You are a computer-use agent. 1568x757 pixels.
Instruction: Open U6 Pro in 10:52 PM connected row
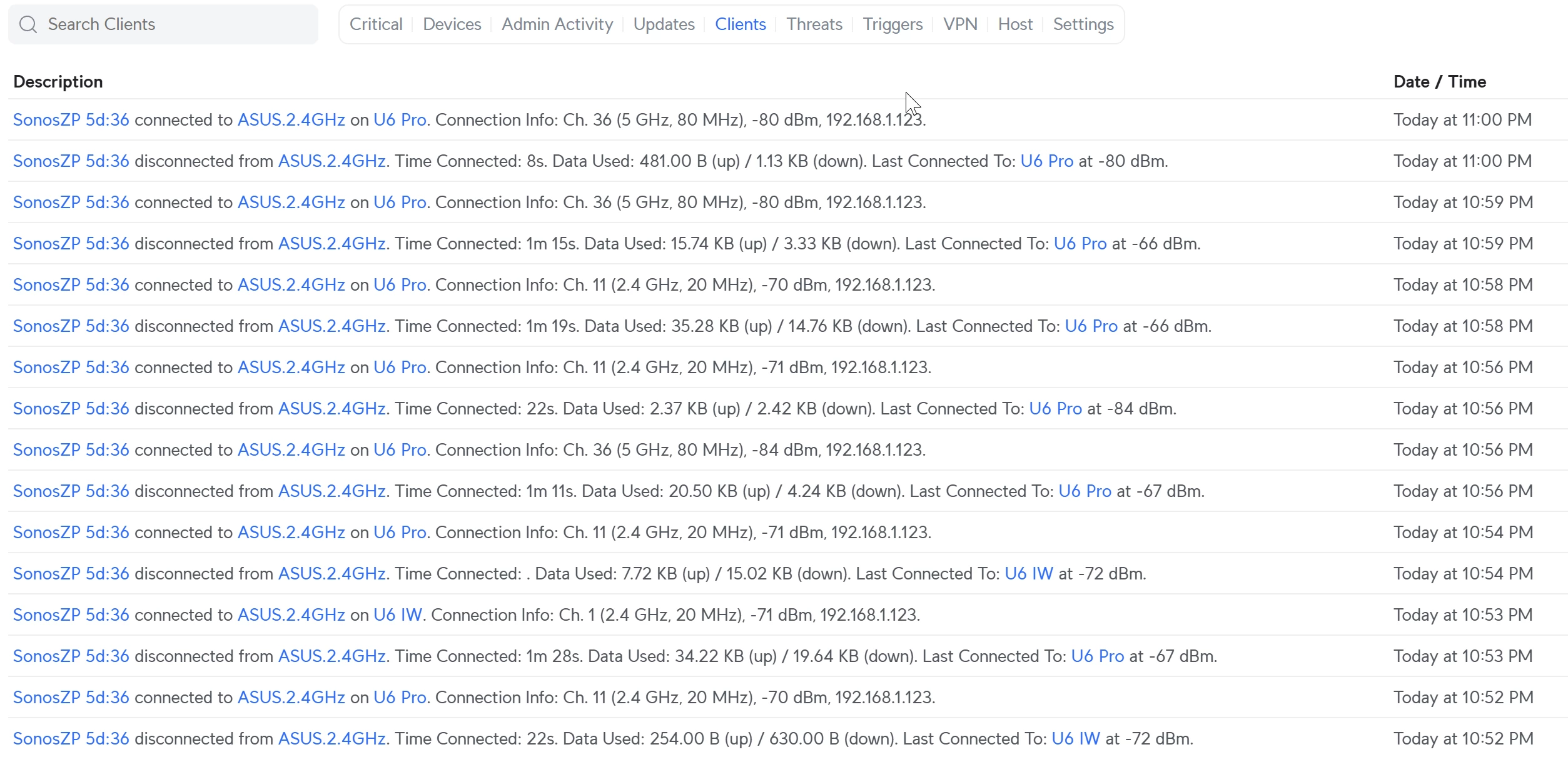point(400,697)
